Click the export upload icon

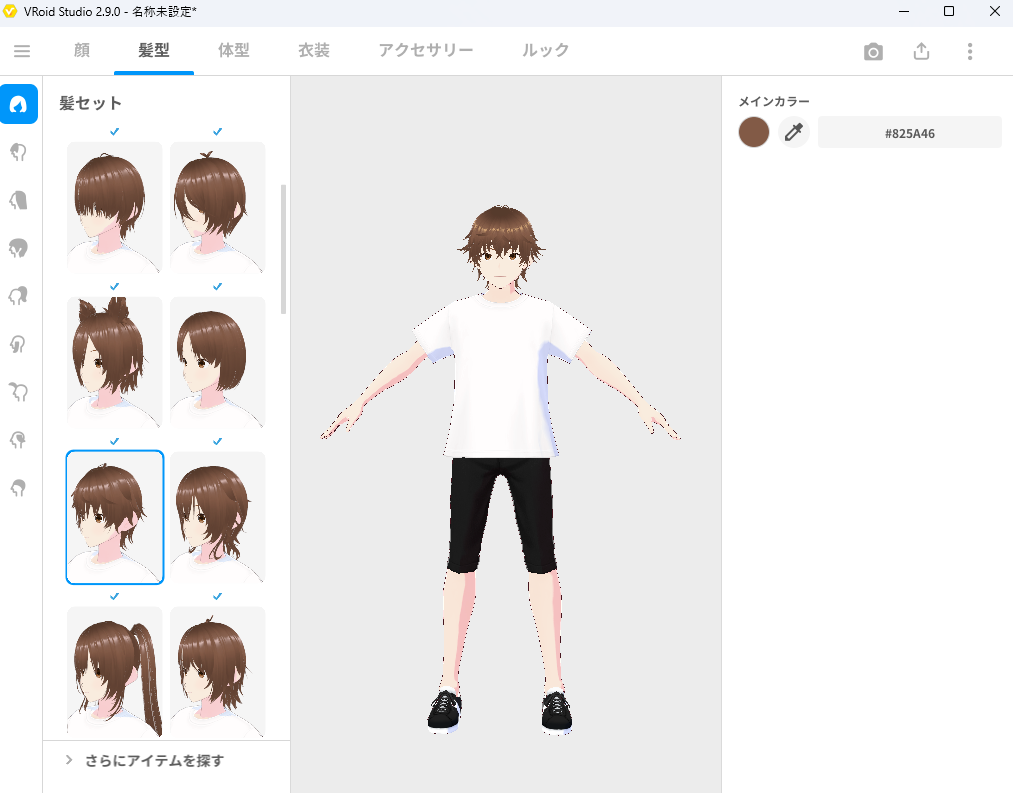[921, 52]
